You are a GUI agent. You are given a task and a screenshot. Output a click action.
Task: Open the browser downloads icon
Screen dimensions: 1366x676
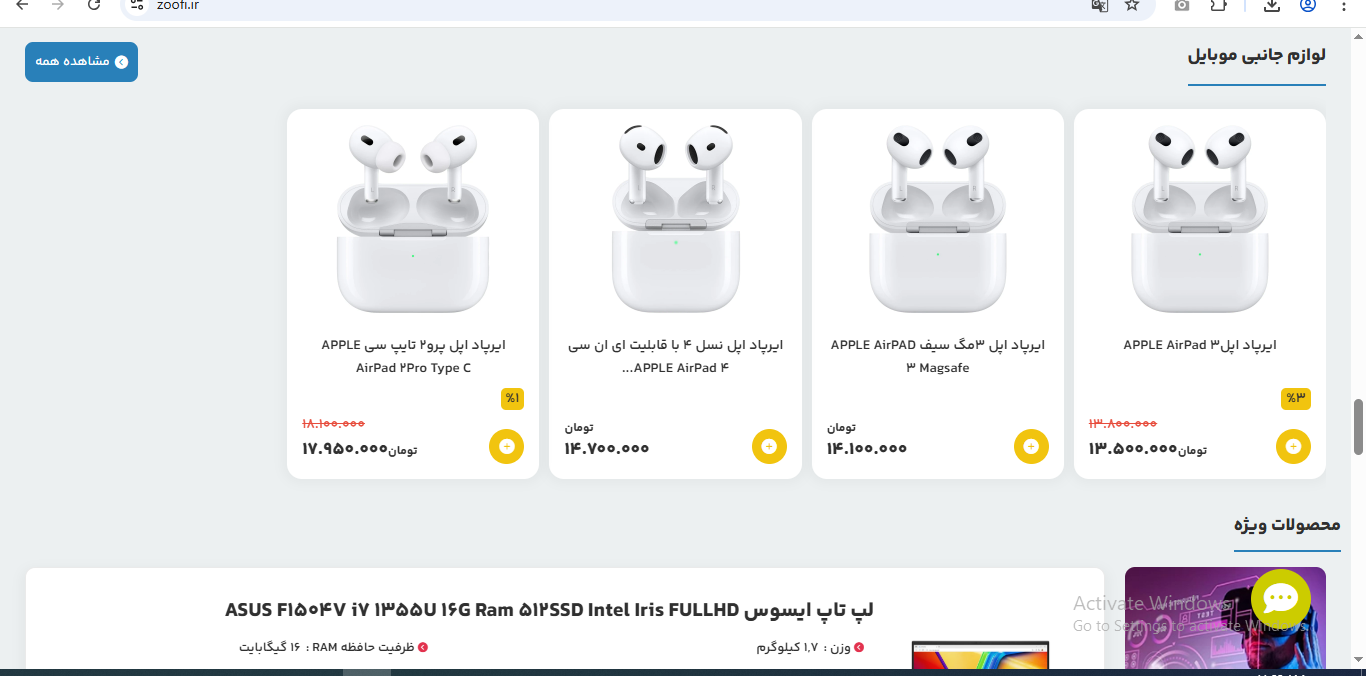[1272, 5]
